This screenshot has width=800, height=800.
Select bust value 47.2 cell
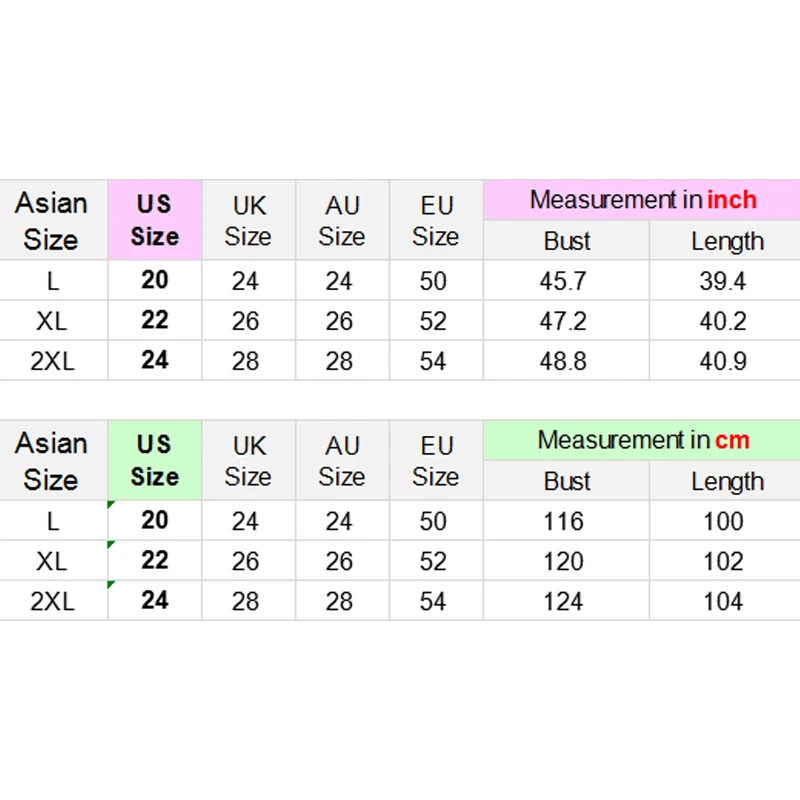coord(563,321)
